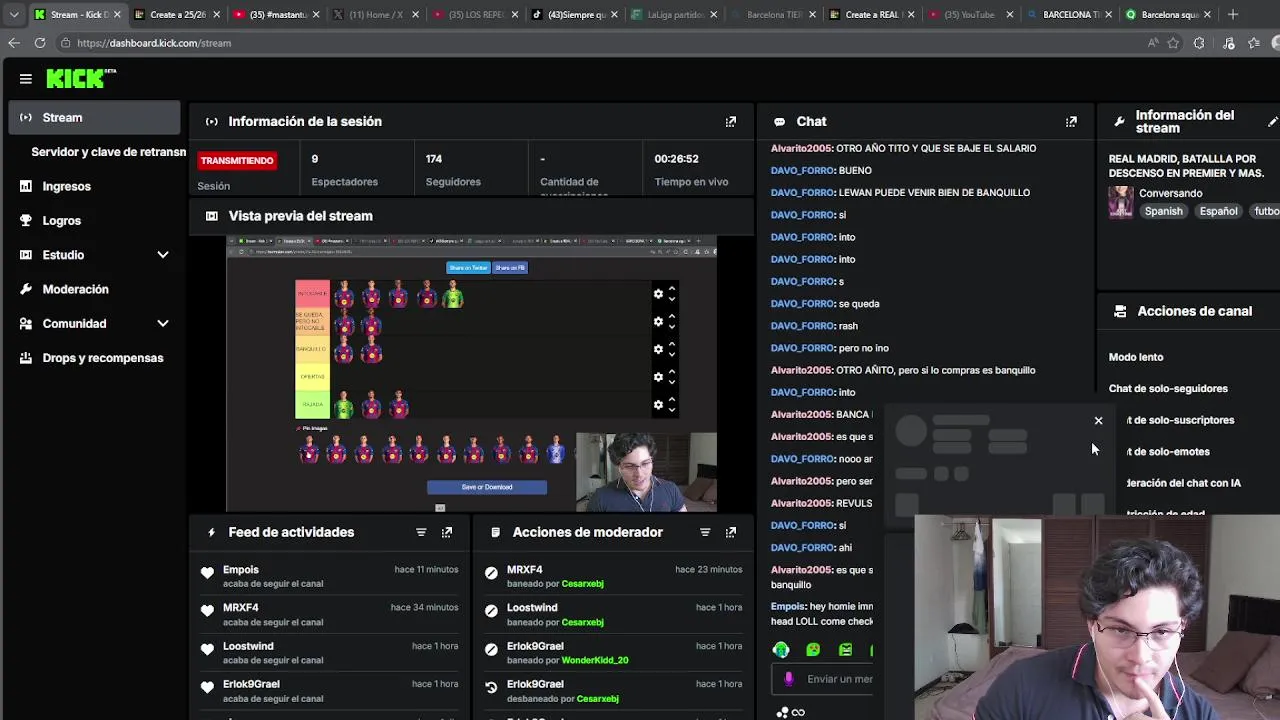
Task: Open Servidor y clave de retransmisión
Action: coord(108,152)
